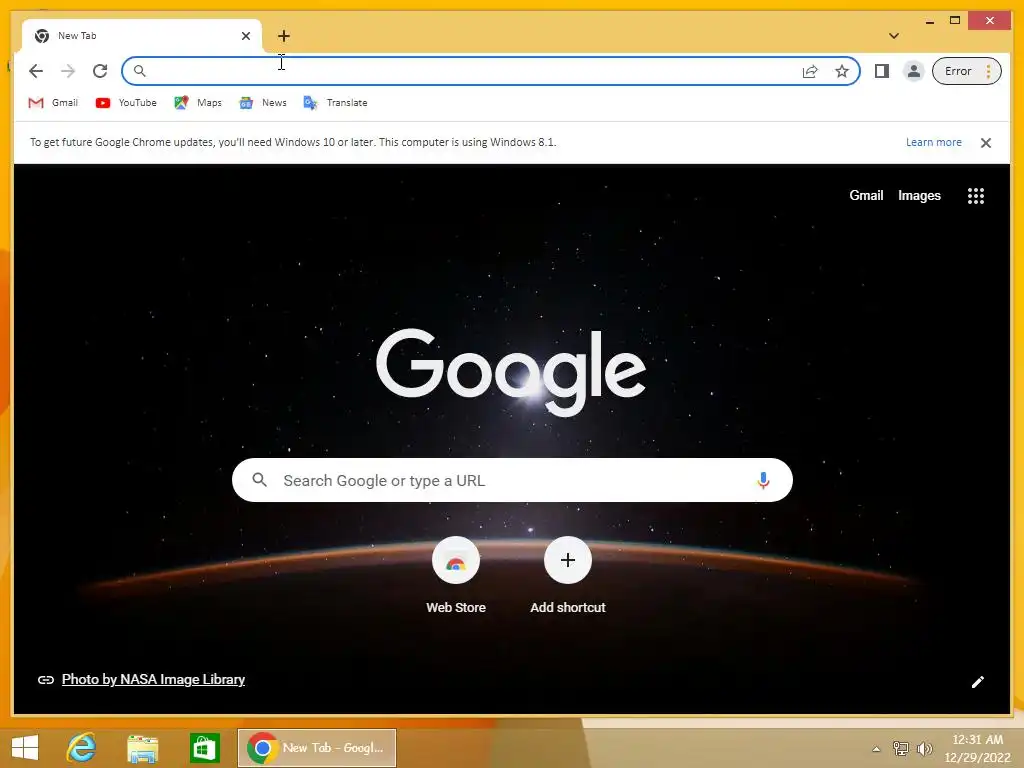The width and height of the screenshot is (1024, 768).
Task: Open YouTube bookmark
Action: [126, 103]
